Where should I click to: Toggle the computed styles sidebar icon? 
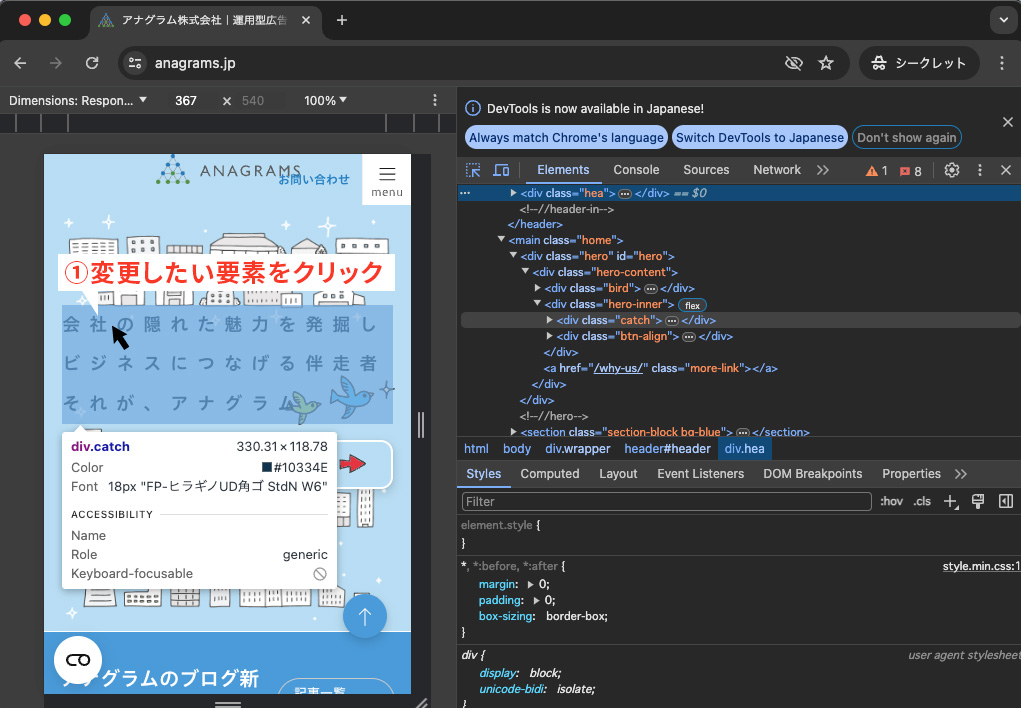pos(1006,501)
